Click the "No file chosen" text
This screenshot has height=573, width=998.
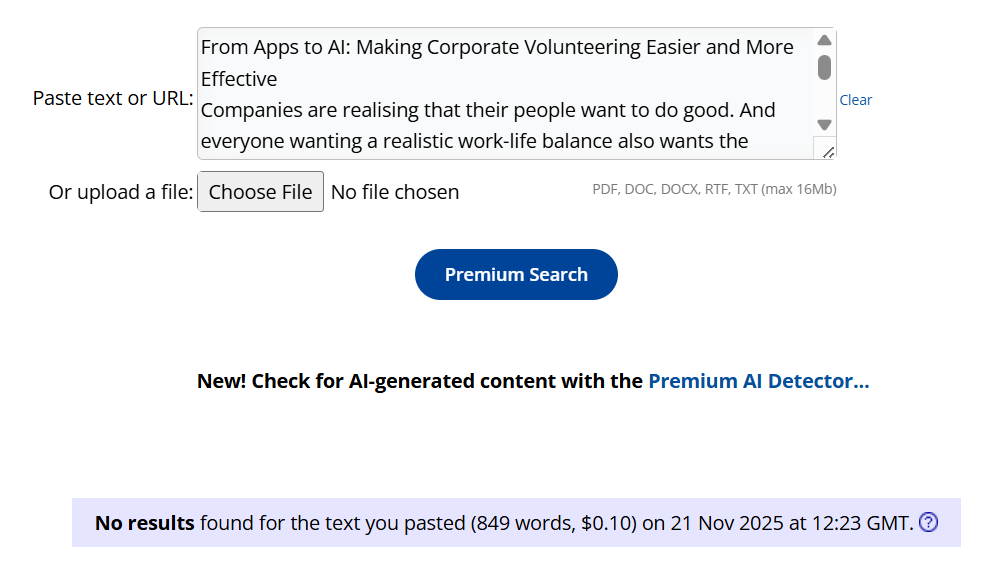(x=395, y=192)
